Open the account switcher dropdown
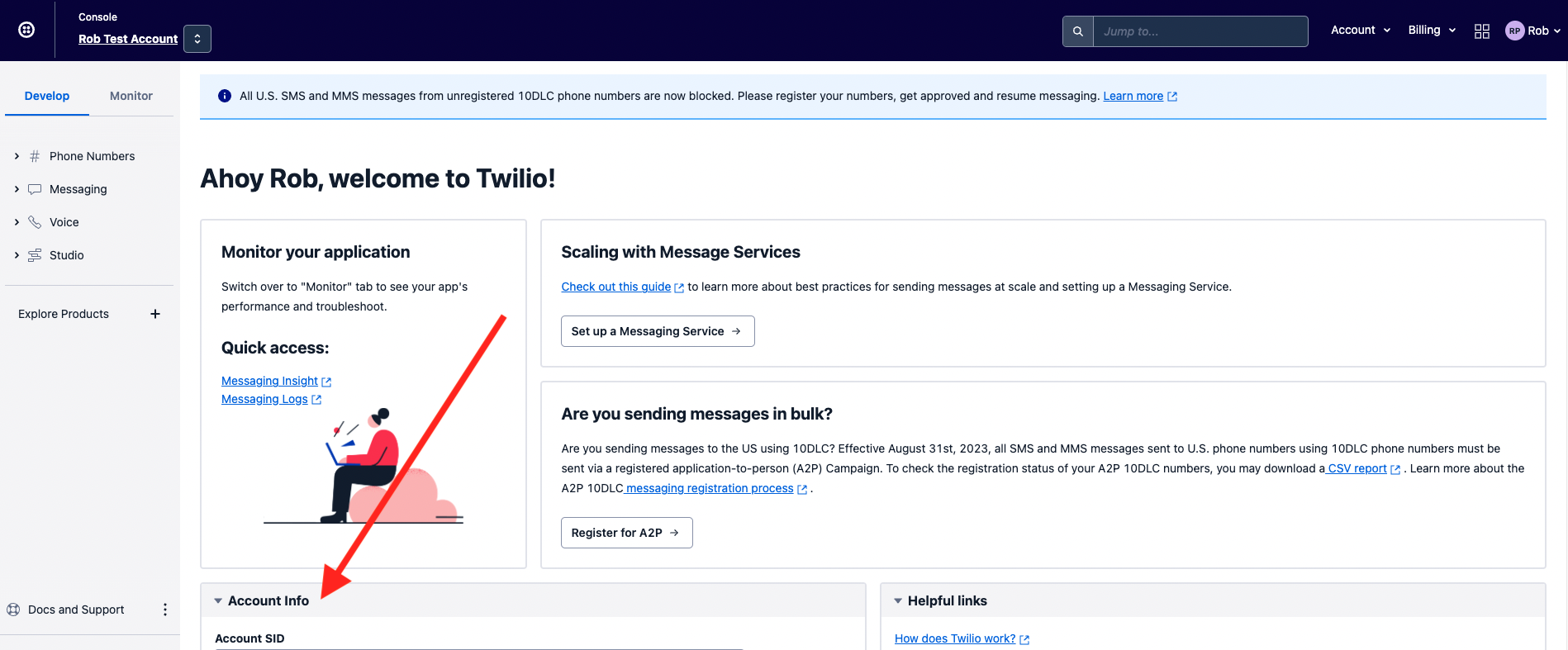The height and width of the screenshot is (650, 1568). pyautogui.click(x=197, y=39)
